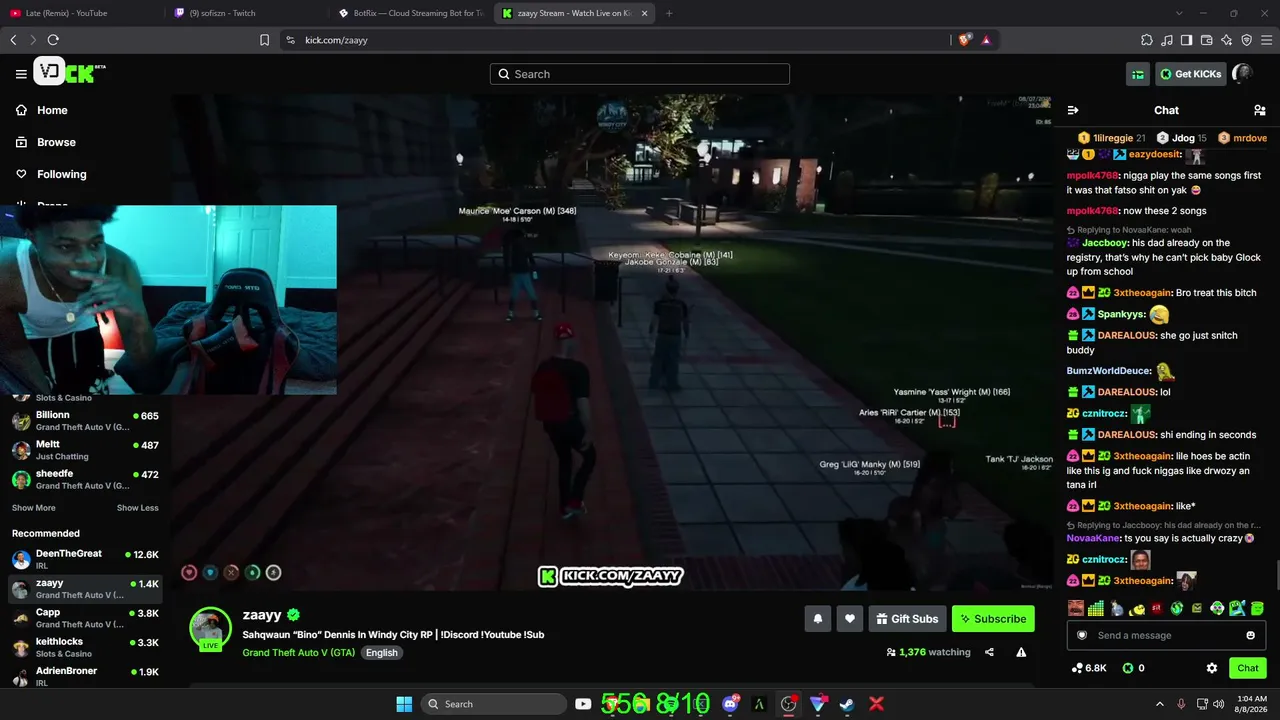Click Show More in followed channels
This screenshot has width=1280, height=720.
click(x=33, y=508)
